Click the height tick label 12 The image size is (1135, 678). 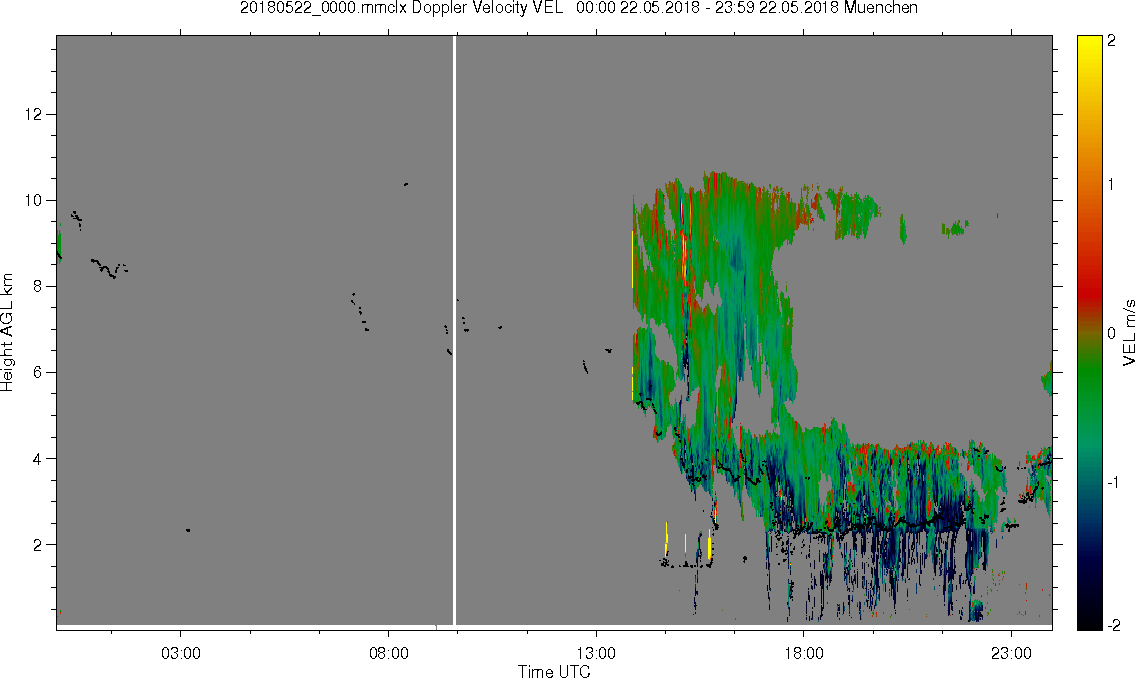coord(33,114)
